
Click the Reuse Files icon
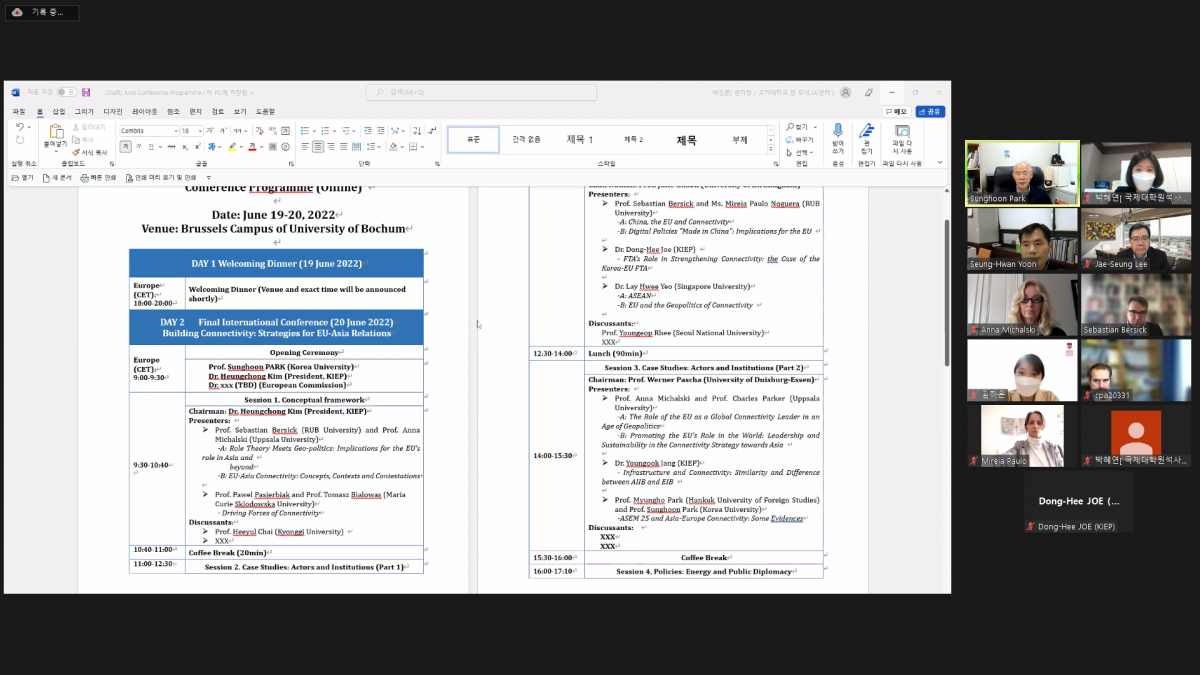[x=902, y=131]
